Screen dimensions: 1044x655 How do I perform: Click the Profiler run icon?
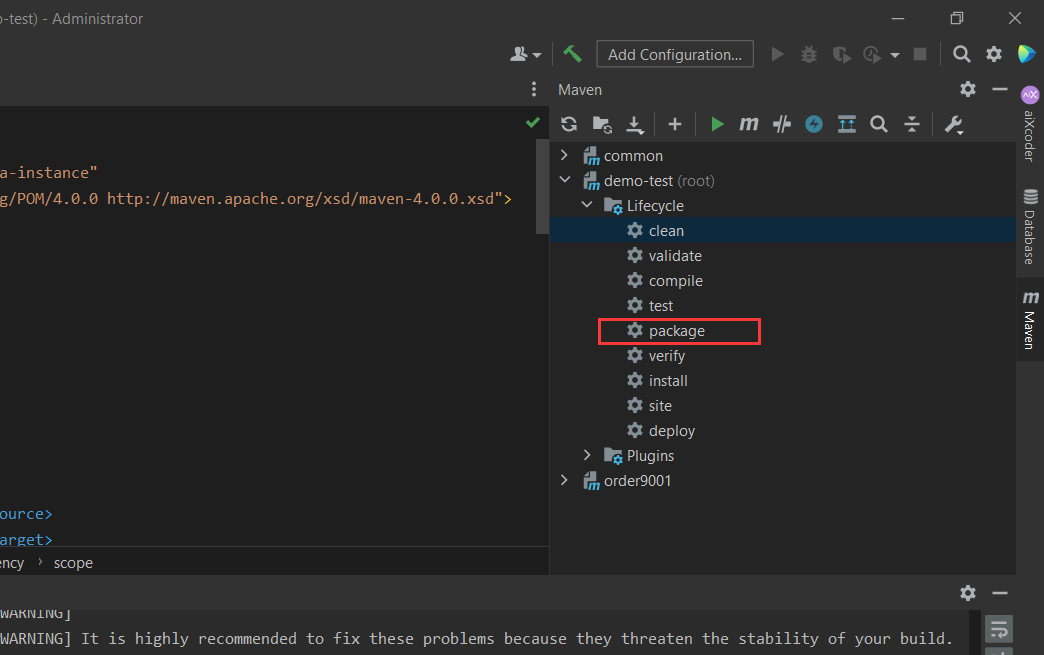872,54
